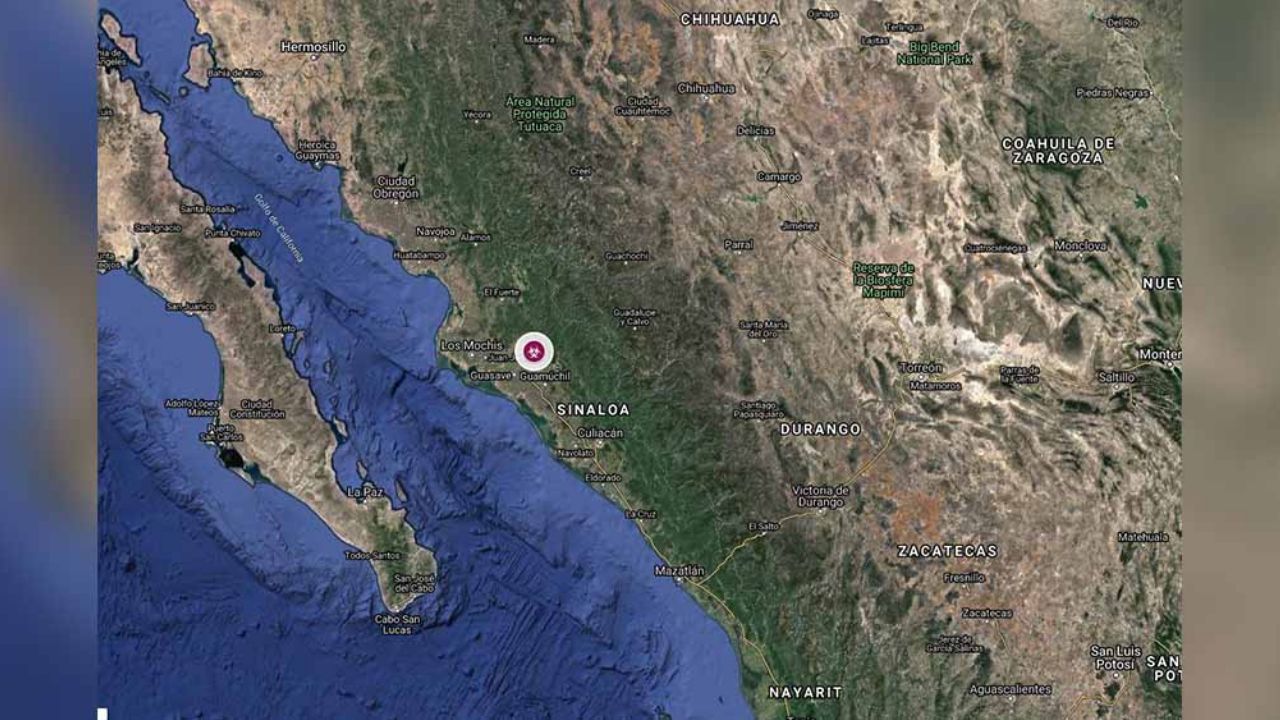Select the Torreón city label
Screen dimensions: 1280x720
pyautogui.click(x=920, y=367)
